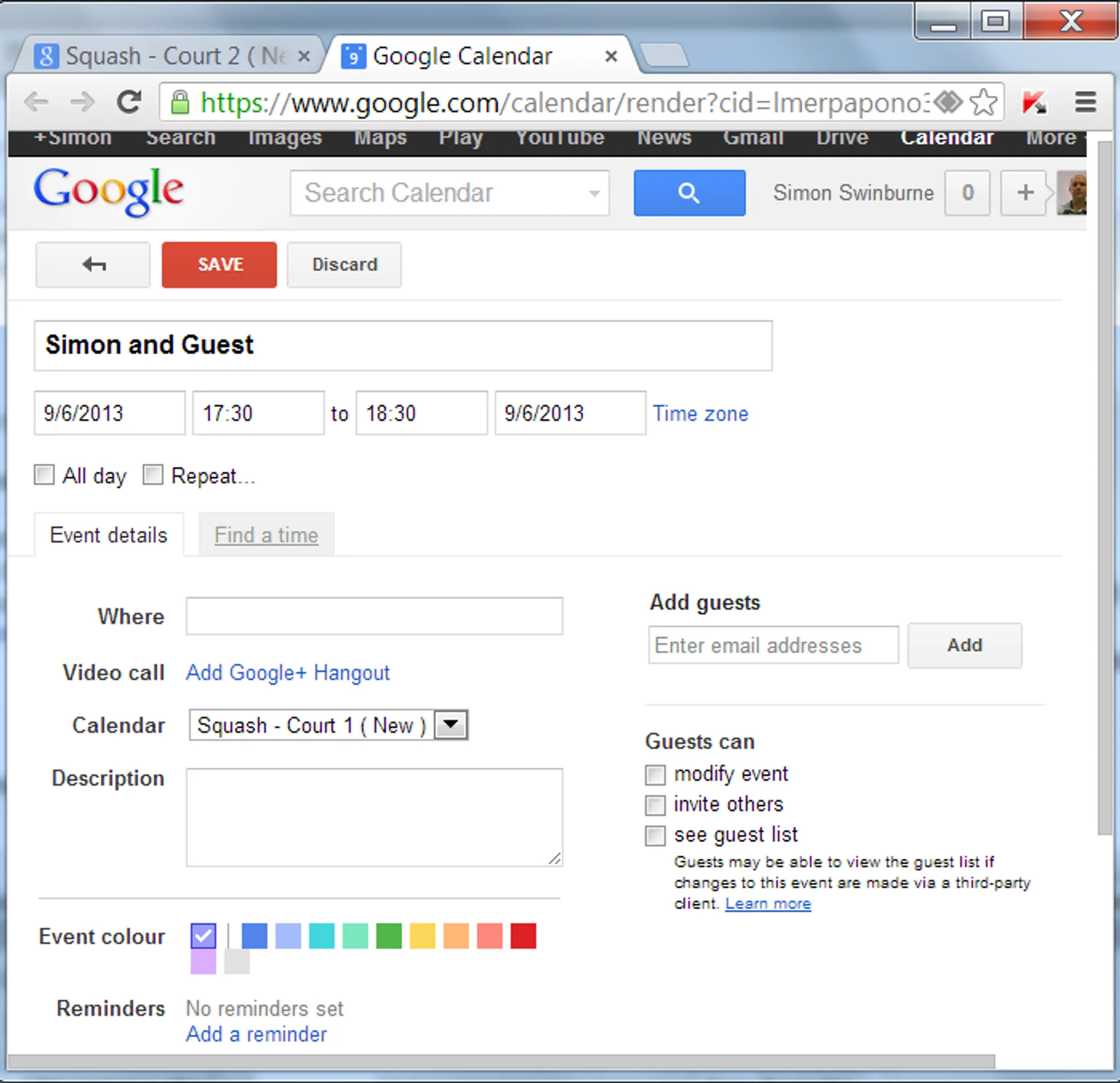This screenshot has height=1083, width=1120.
Task: Click the blue search magnifier button
Action: click(689, 193)
